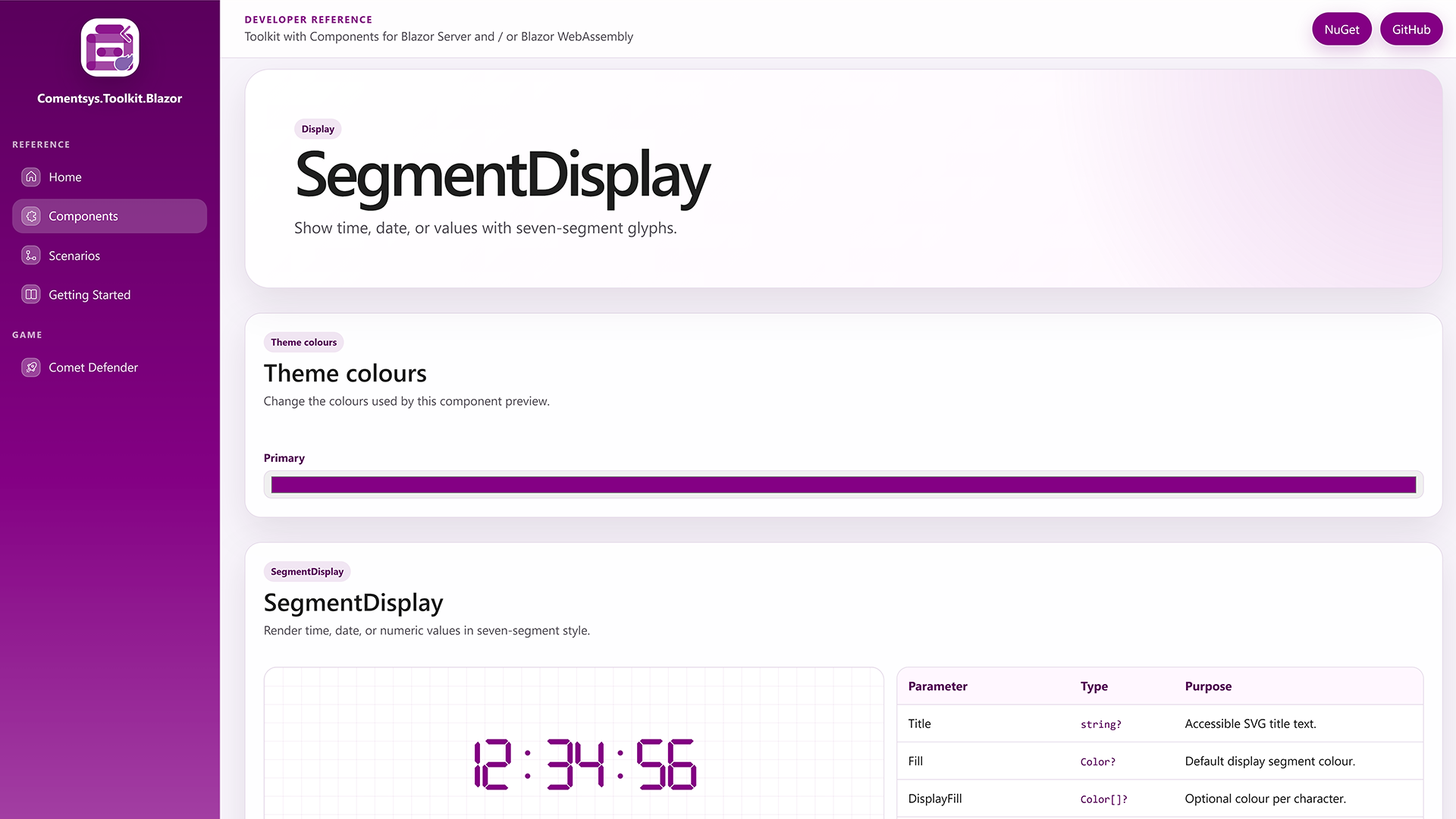Click 'Default display segment colour.' description
Screen dimensions: 1456x819
pos(1270,761)
